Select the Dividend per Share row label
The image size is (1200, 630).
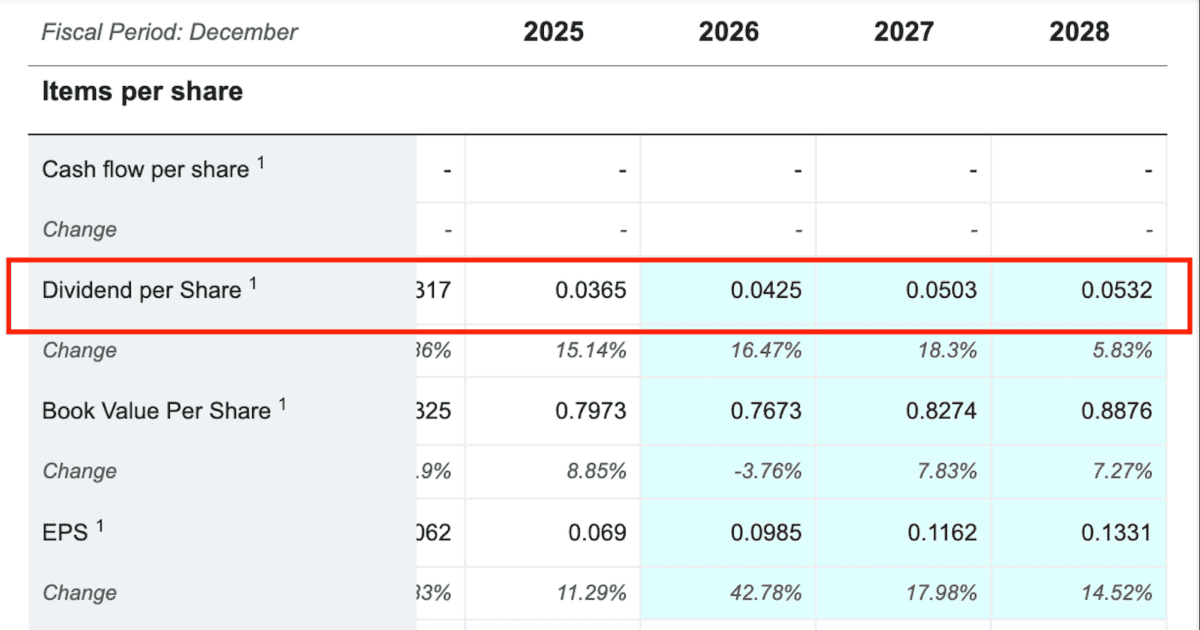(x=142, y=290)
